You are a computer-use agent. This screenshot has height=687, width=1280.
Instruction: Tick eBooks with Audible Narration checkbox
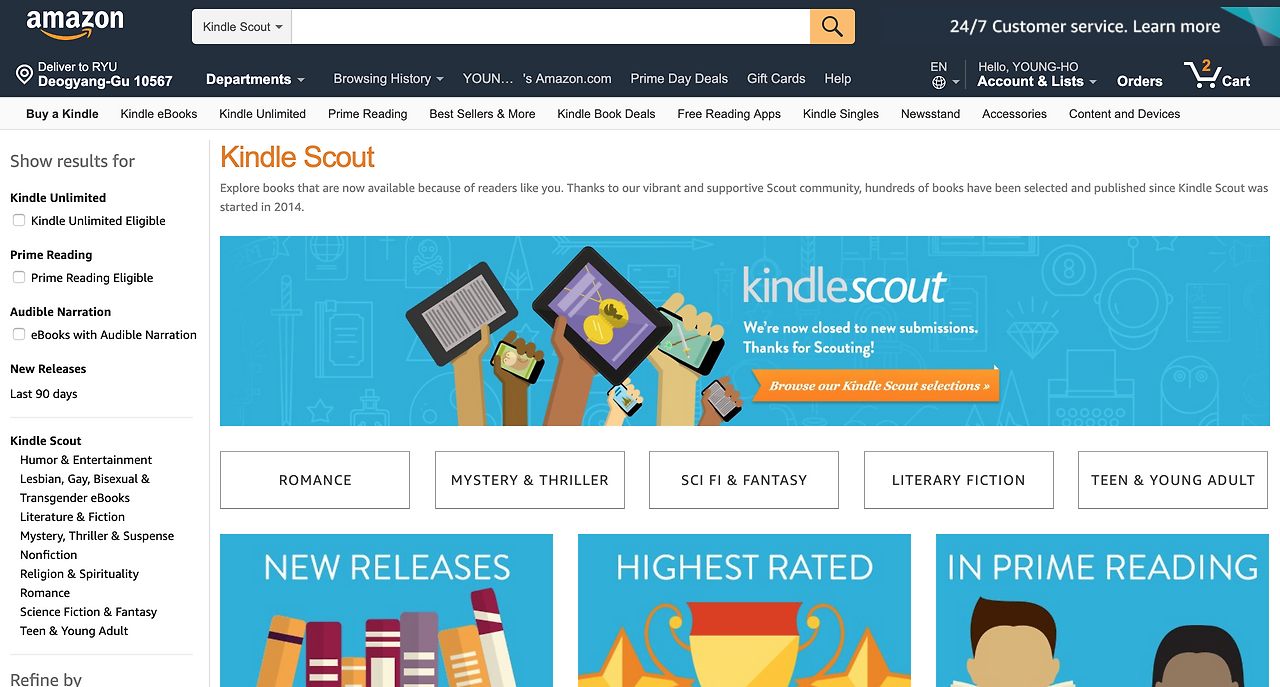click(x=19, y=334)
